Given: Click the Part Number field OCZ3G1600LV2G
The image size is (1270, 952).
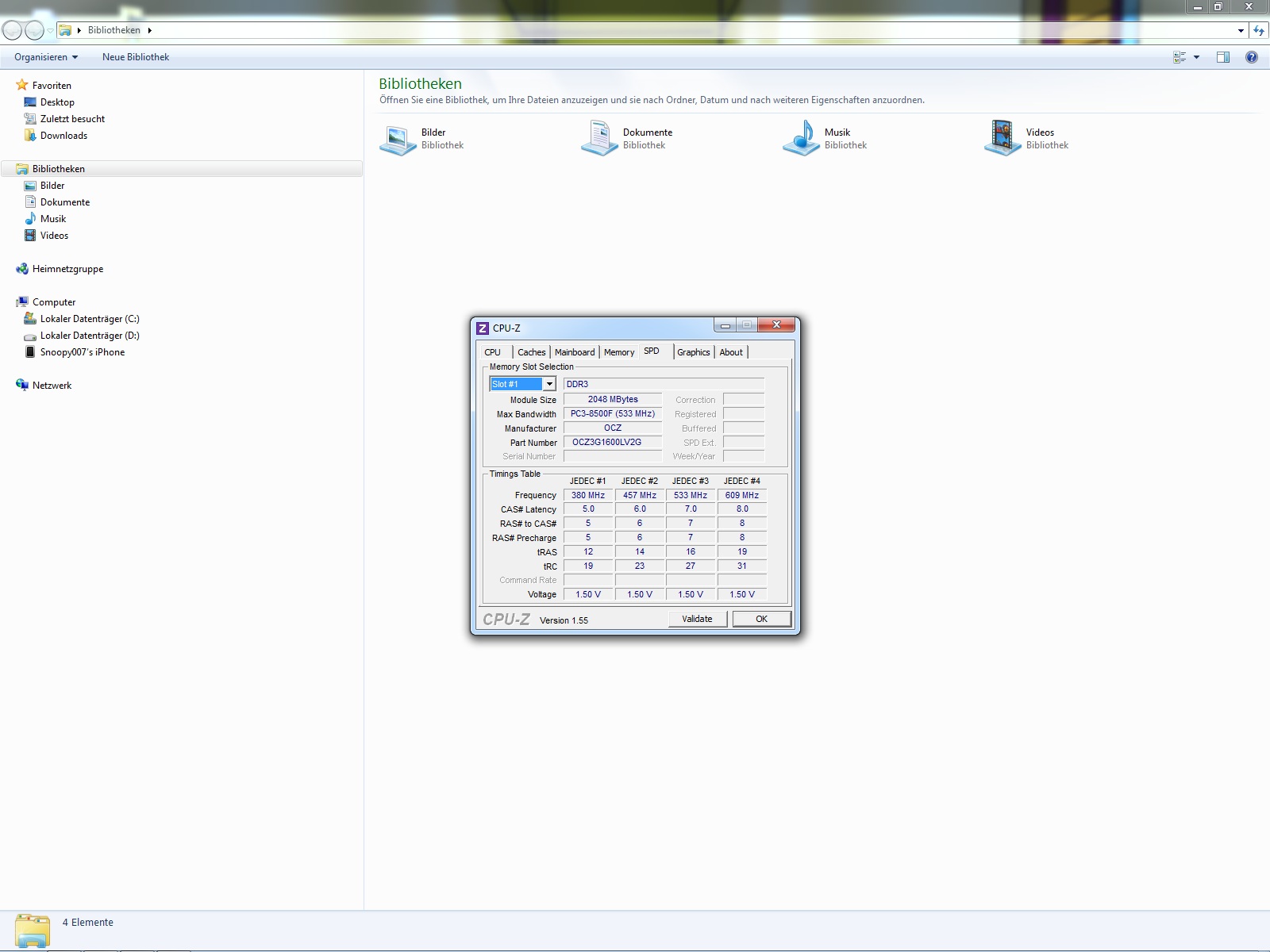Looking at the screenshot, I should coord(613,443).
